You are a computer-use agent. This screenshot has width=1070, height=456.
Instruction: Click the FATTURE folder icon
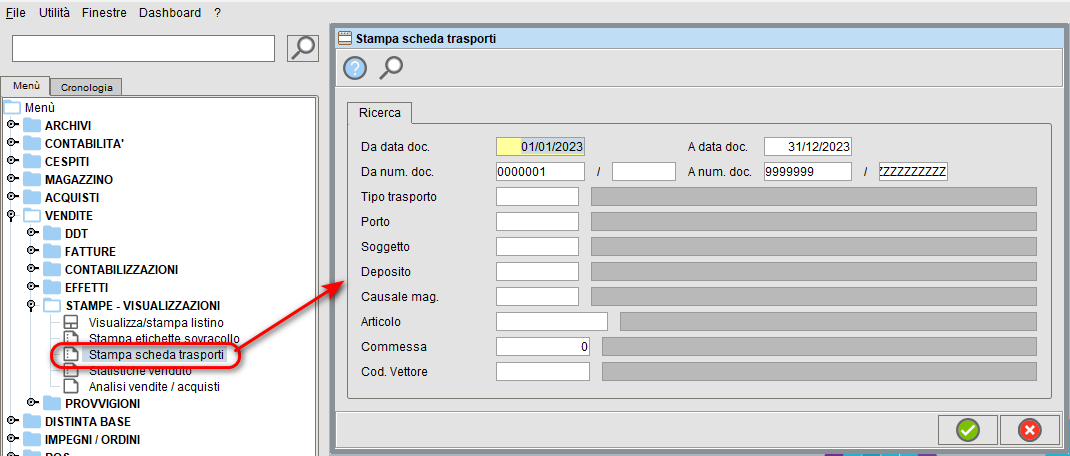52,251
